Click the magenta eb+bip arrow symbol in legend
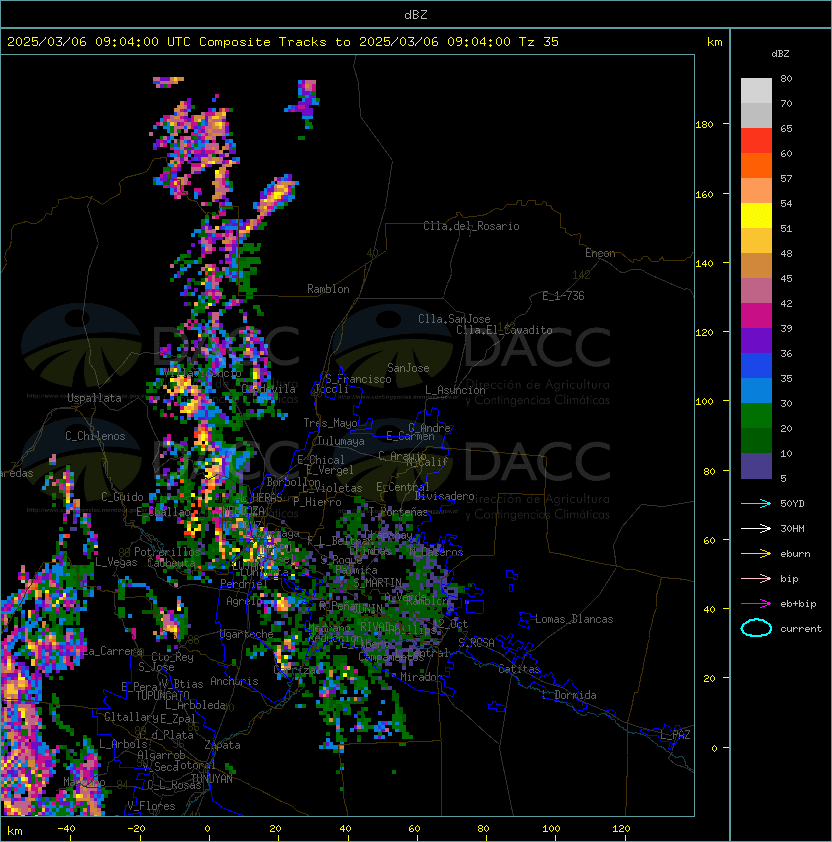 pos(756,604)
